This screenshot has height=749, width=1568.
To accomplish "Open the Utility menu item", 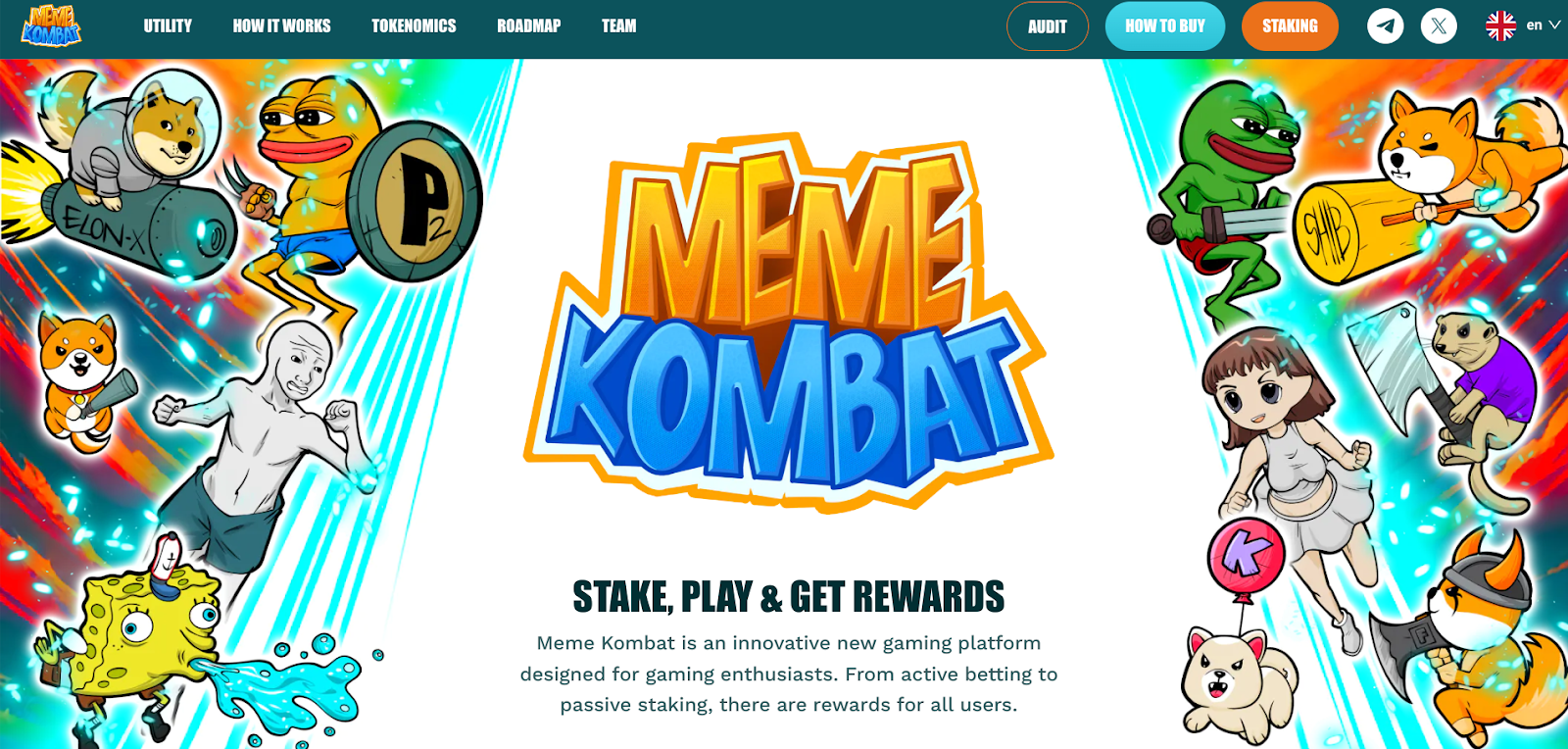I will coord(168,26).
